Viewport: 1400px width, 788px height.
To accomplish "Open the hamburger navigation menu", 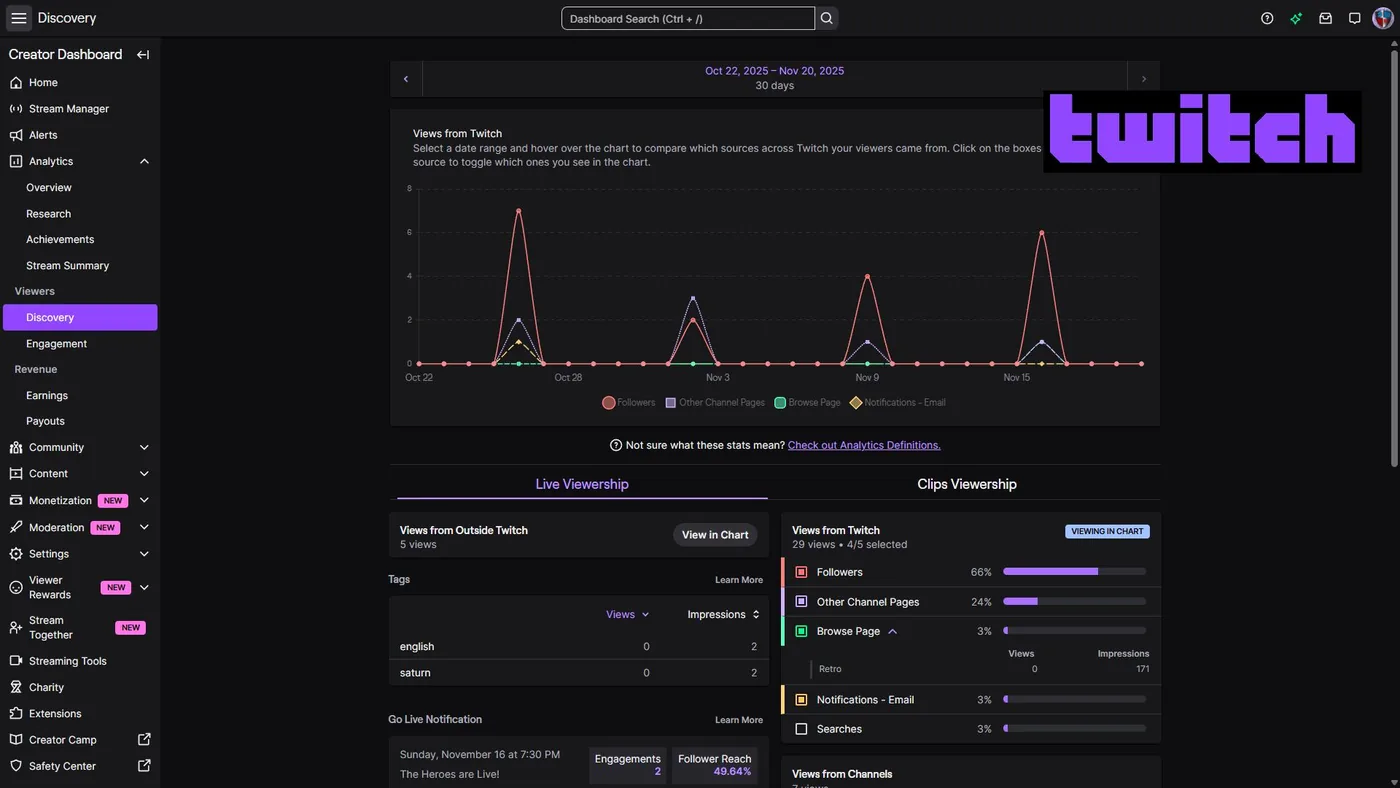I will (x=19, y=18).
